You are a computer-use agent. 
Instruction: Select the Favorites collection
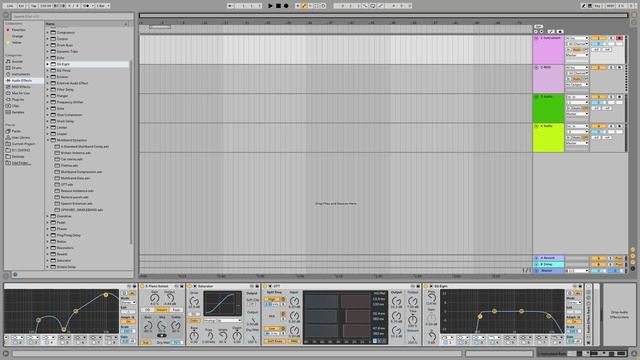(18, 30)
